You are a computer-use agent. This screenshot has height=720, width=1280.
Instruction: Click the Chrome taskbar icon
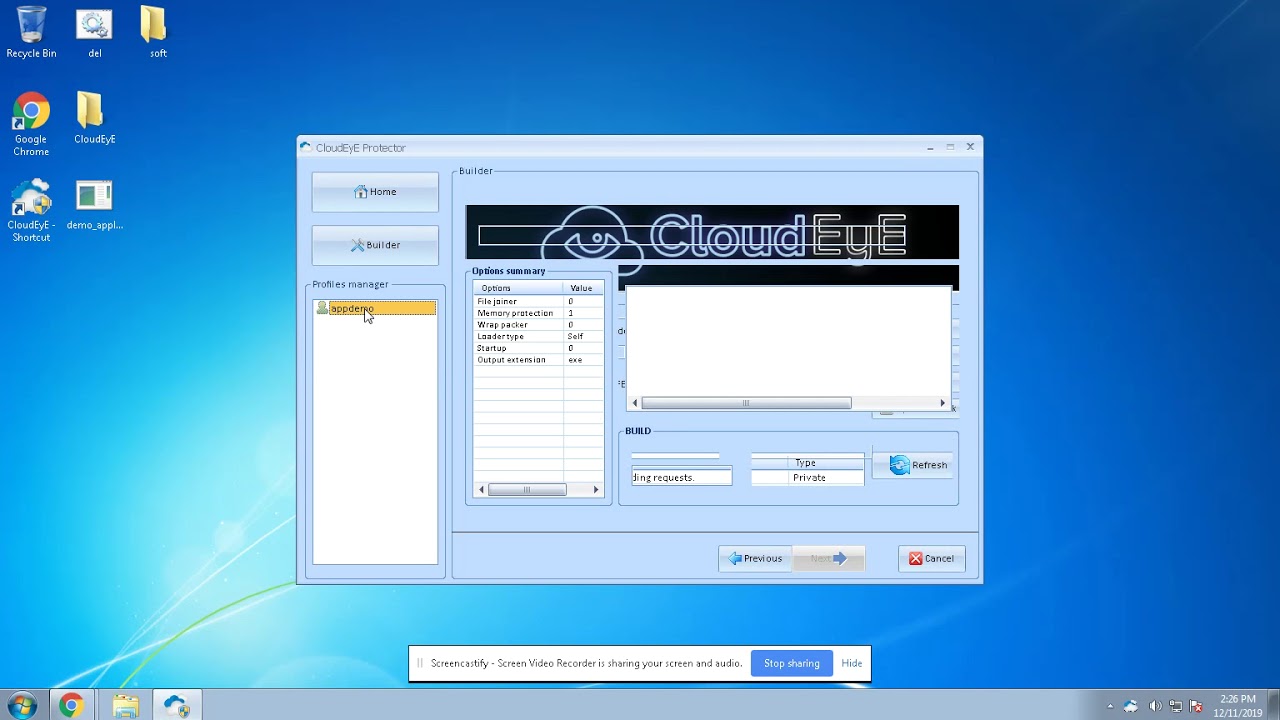tap(70, 705)
